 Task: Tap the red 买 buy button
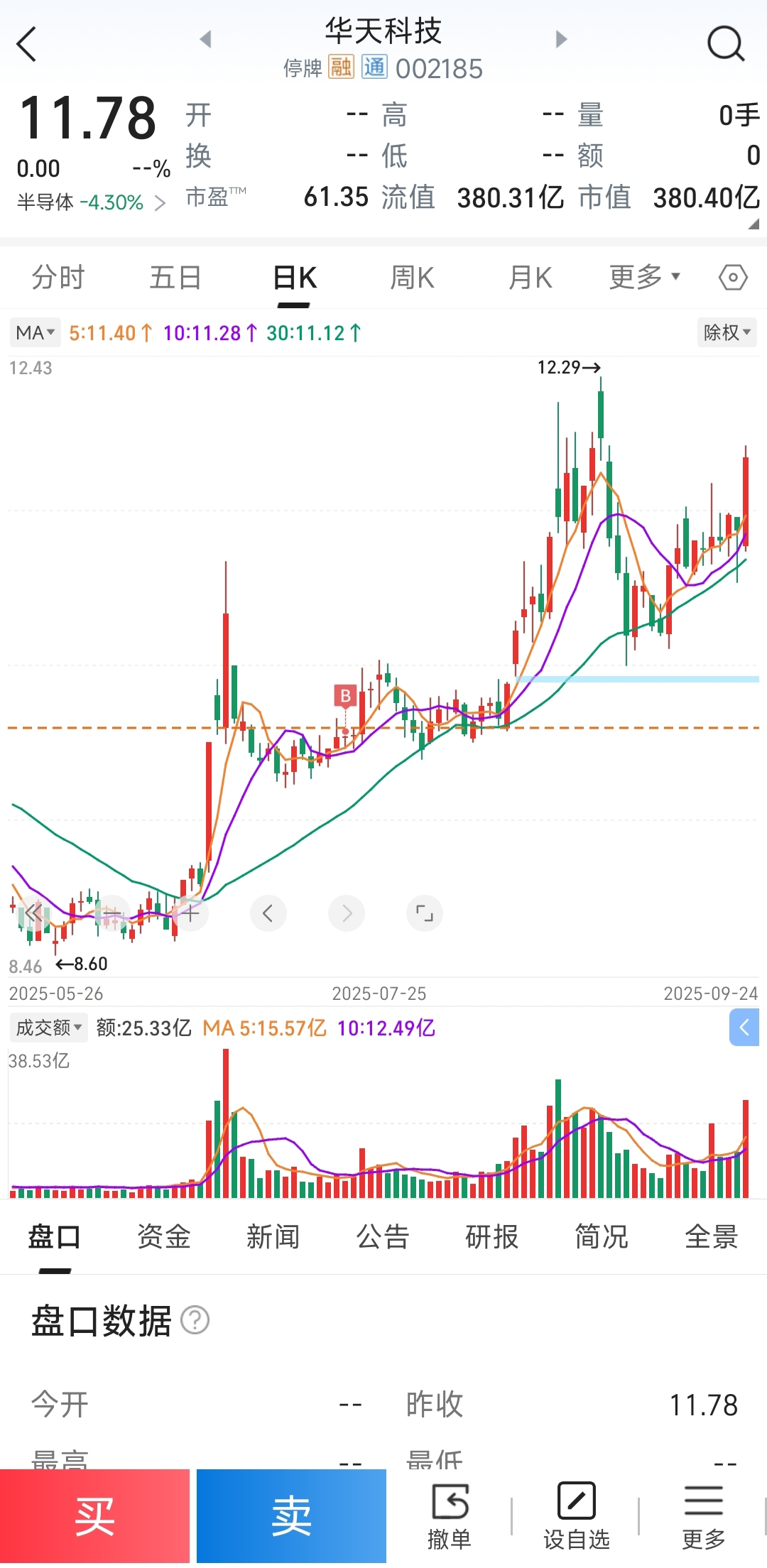94,1516
